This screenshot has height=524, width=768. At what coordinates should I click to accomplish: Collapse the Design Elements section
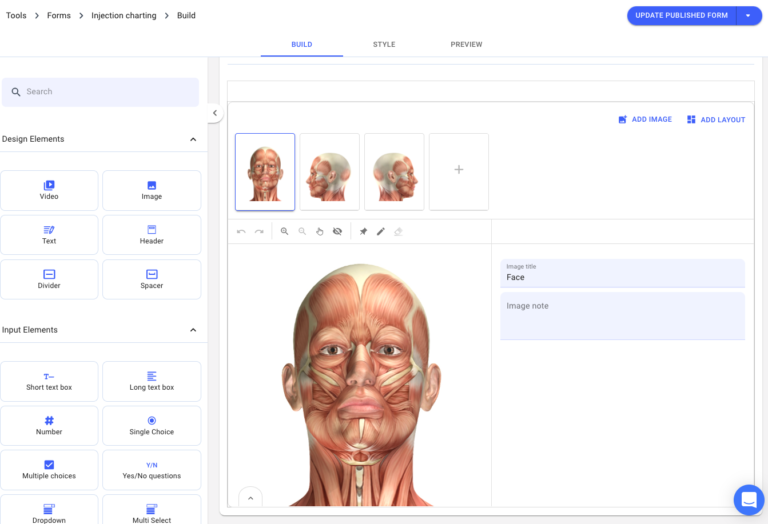pyautogui.click(x=193, y=140)
